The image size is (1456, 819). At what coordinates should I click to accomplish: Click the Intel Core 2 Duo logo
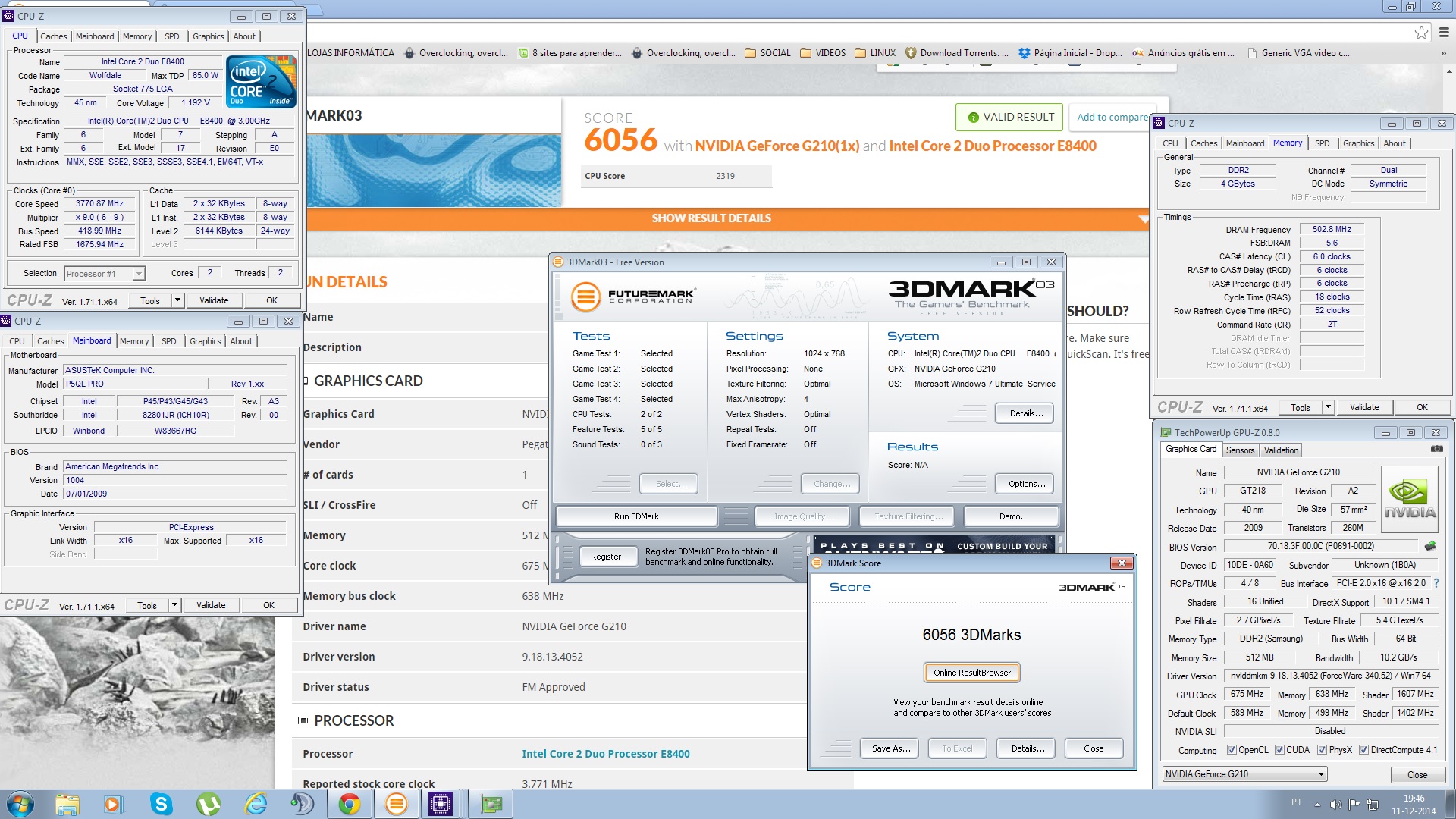(261, 81)
